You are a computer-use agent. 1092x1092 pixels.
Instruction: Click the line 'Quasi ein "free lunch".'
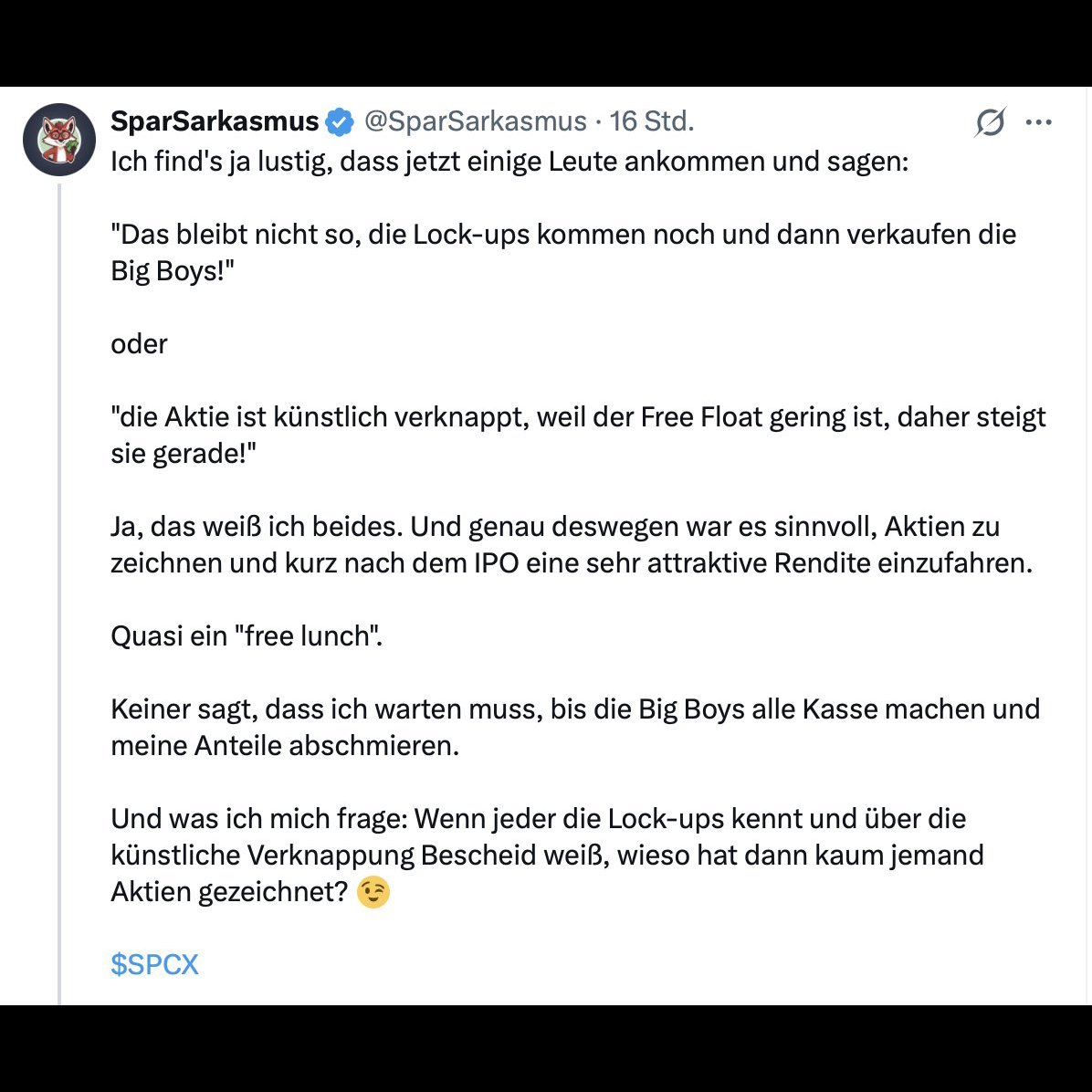(x=247, y=635)
